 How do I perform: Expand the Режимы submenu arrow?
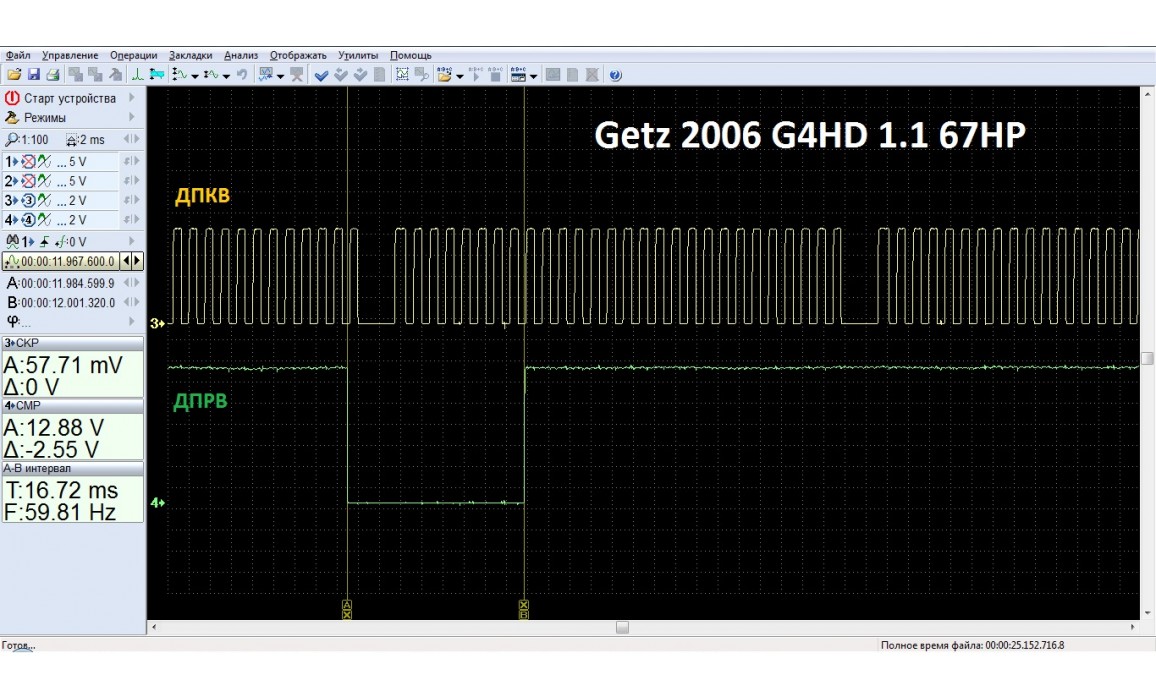point(131,117)
